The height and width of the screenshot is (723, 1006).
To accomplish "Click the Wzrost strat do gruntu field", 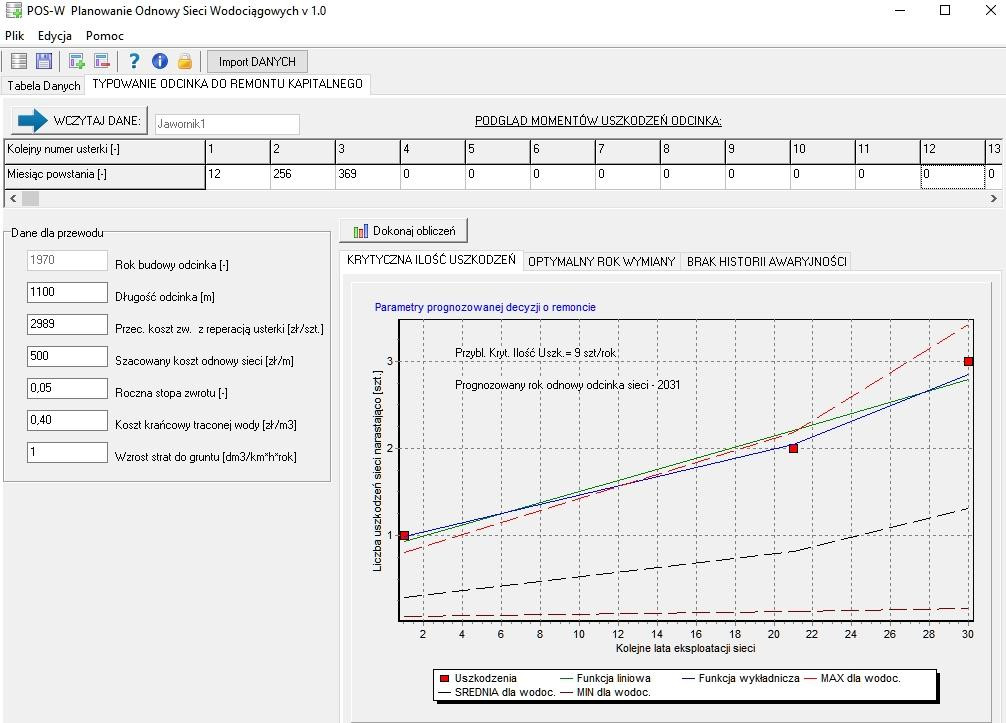I will [x=67, y=452].
